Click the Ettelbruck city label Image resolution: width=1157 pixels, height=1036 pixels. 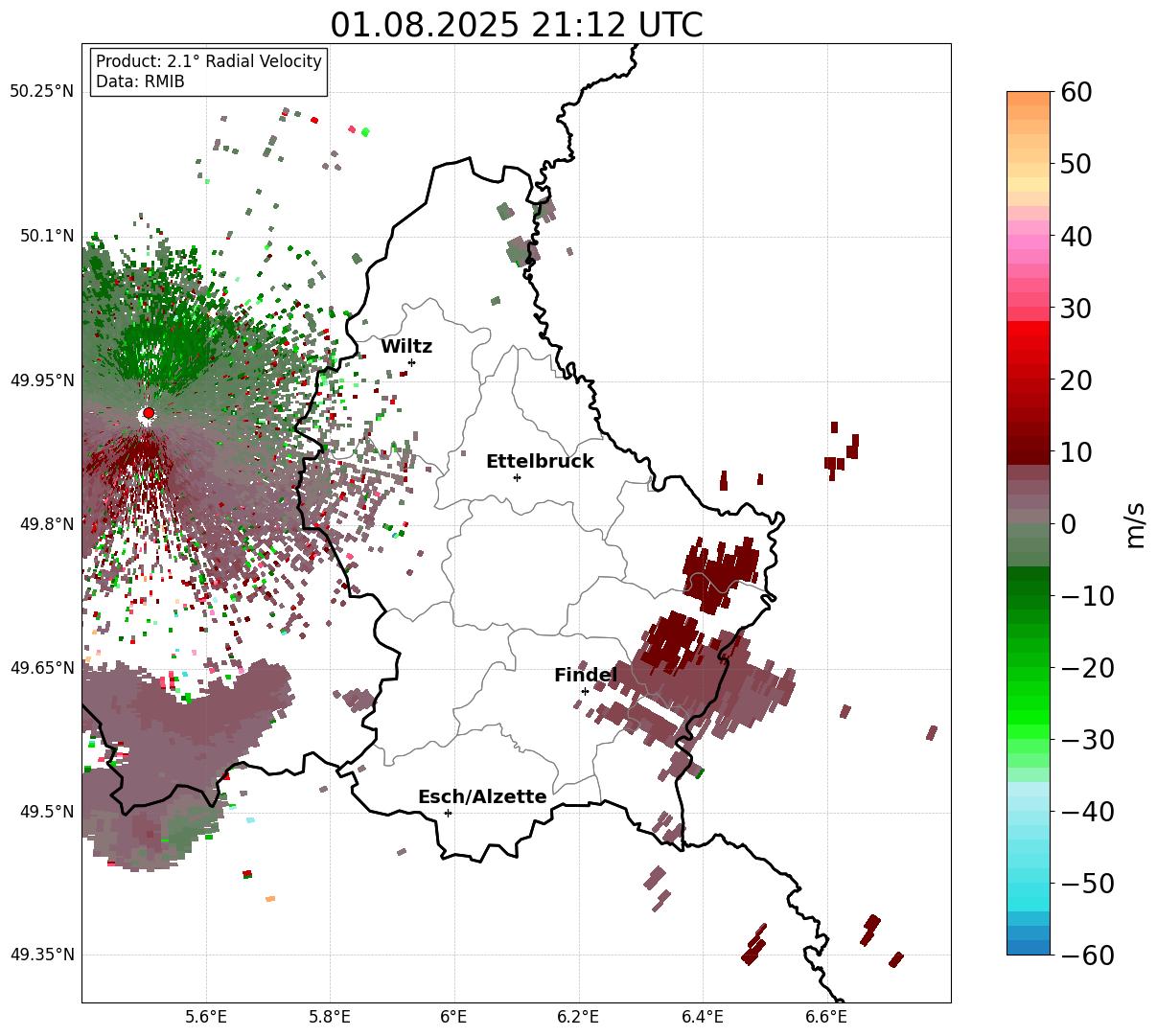[540, 461]
